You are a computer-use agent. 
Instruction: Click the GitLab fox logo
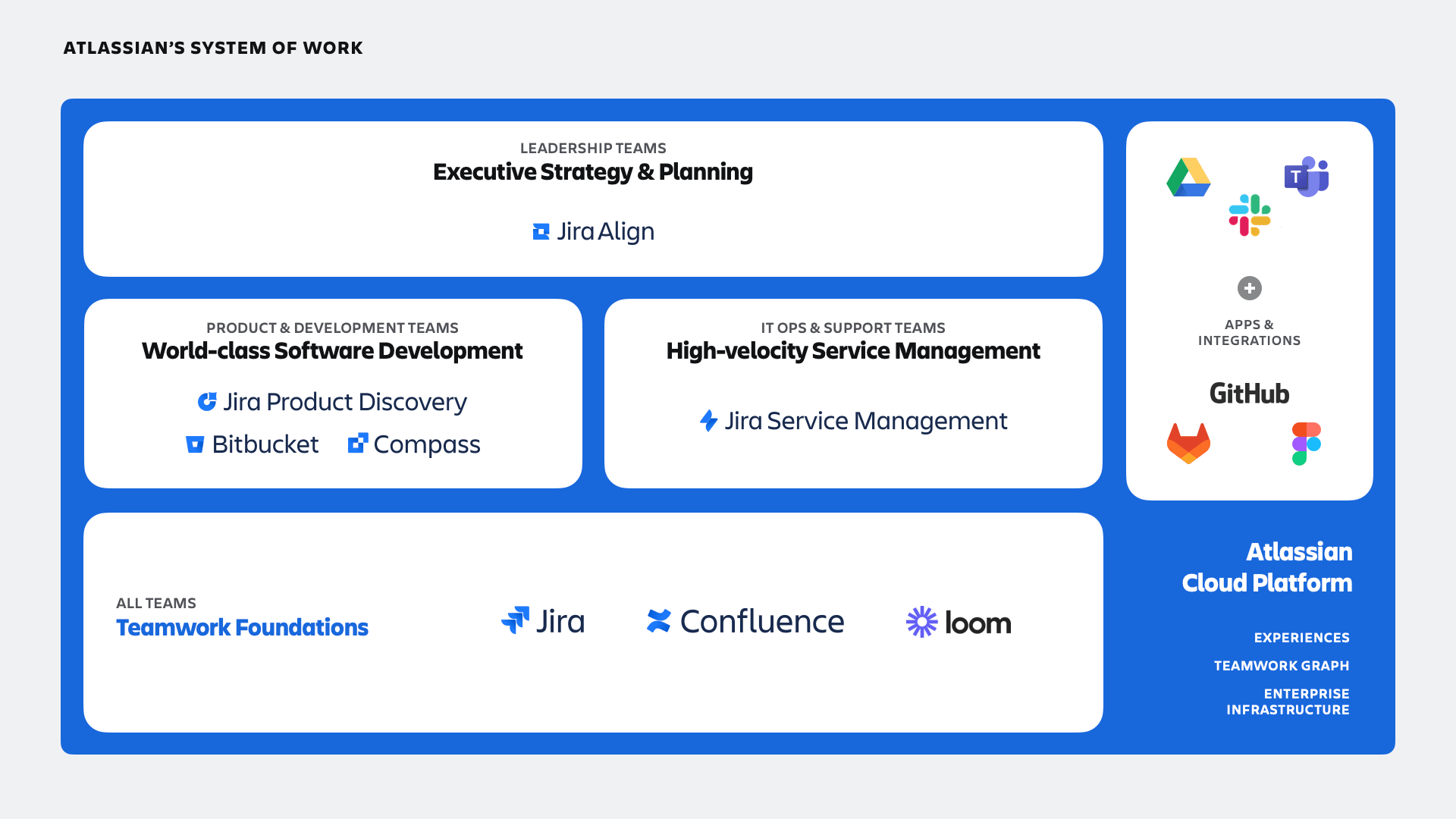(x=1188, y=444)
